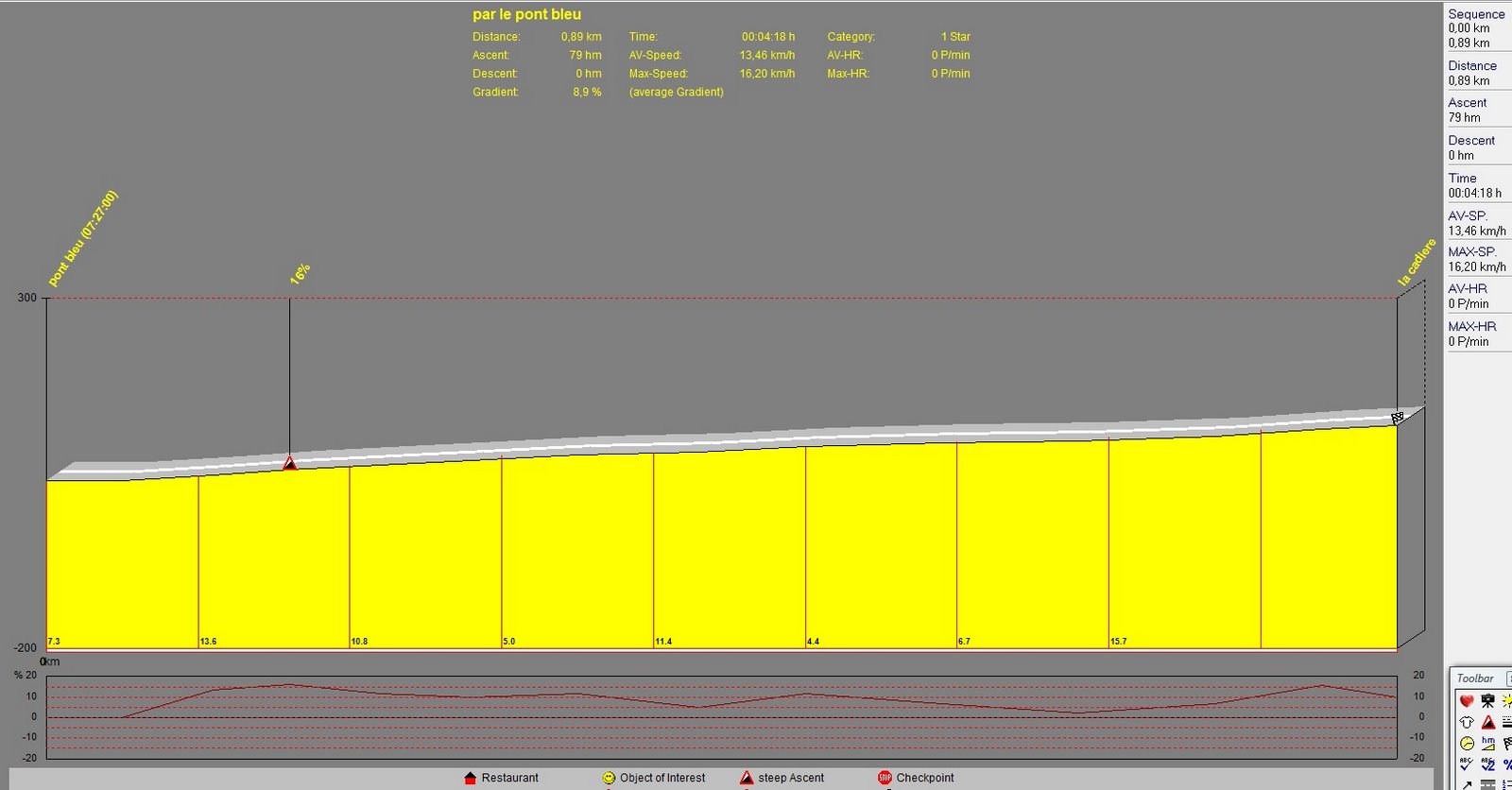Click the sidebar 'MAX-HR' heading

pos(1472,326)
